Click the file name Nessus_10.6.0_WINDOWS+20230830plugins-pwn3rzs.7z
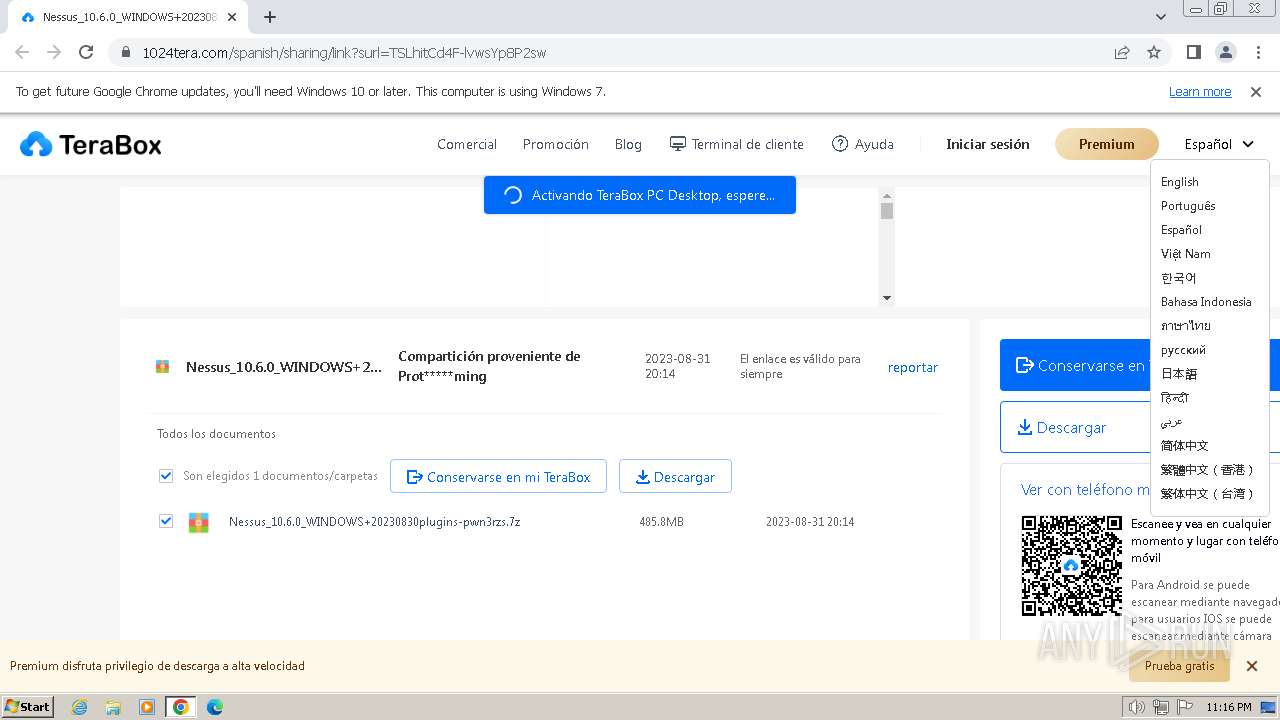The width and height of the screenshot is (1280, 720). pos(374,522)
